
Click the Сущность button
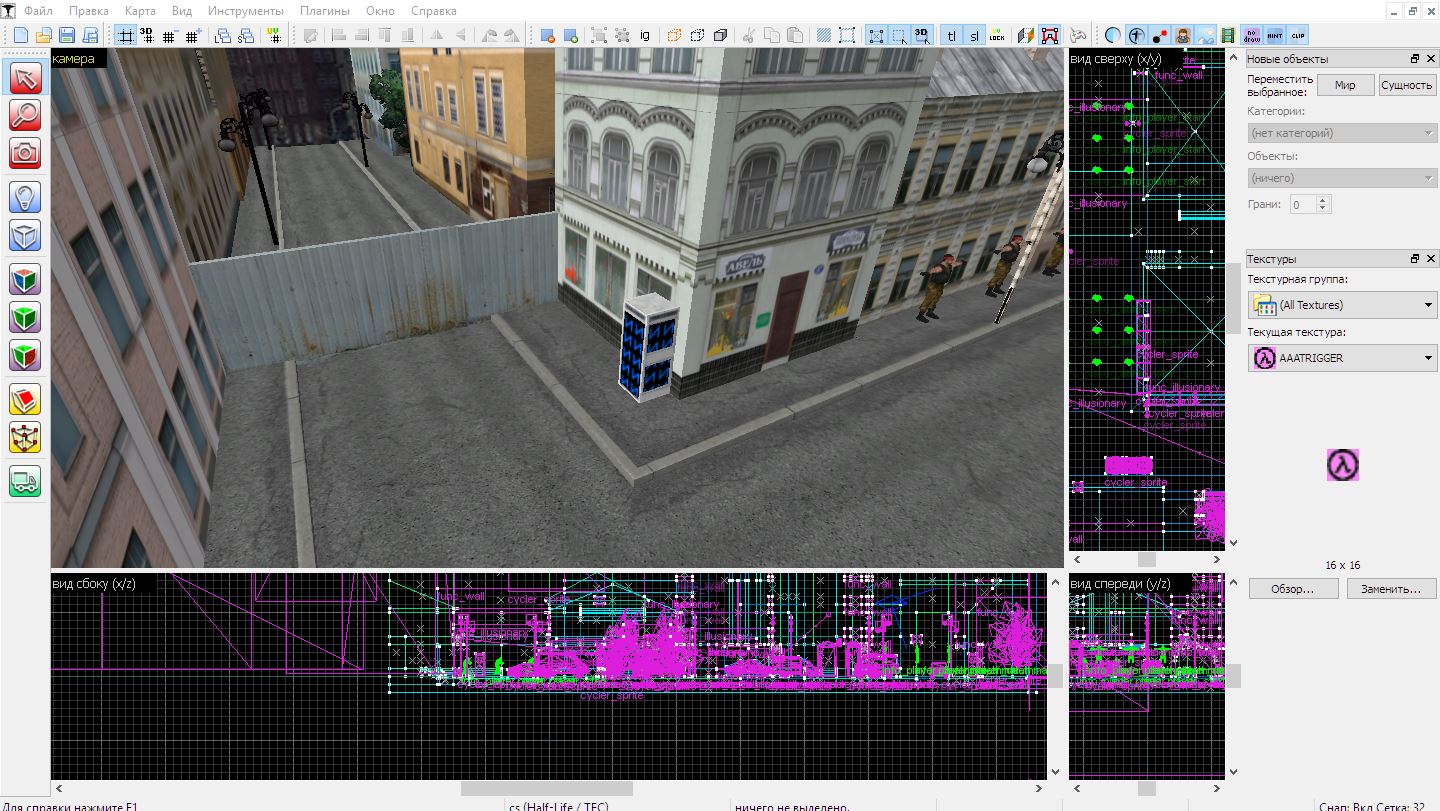[1407, 85]
